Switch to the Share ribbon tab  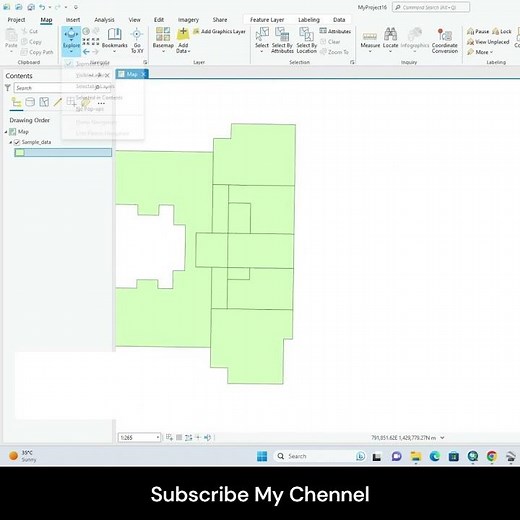click(x=220, y=20)
